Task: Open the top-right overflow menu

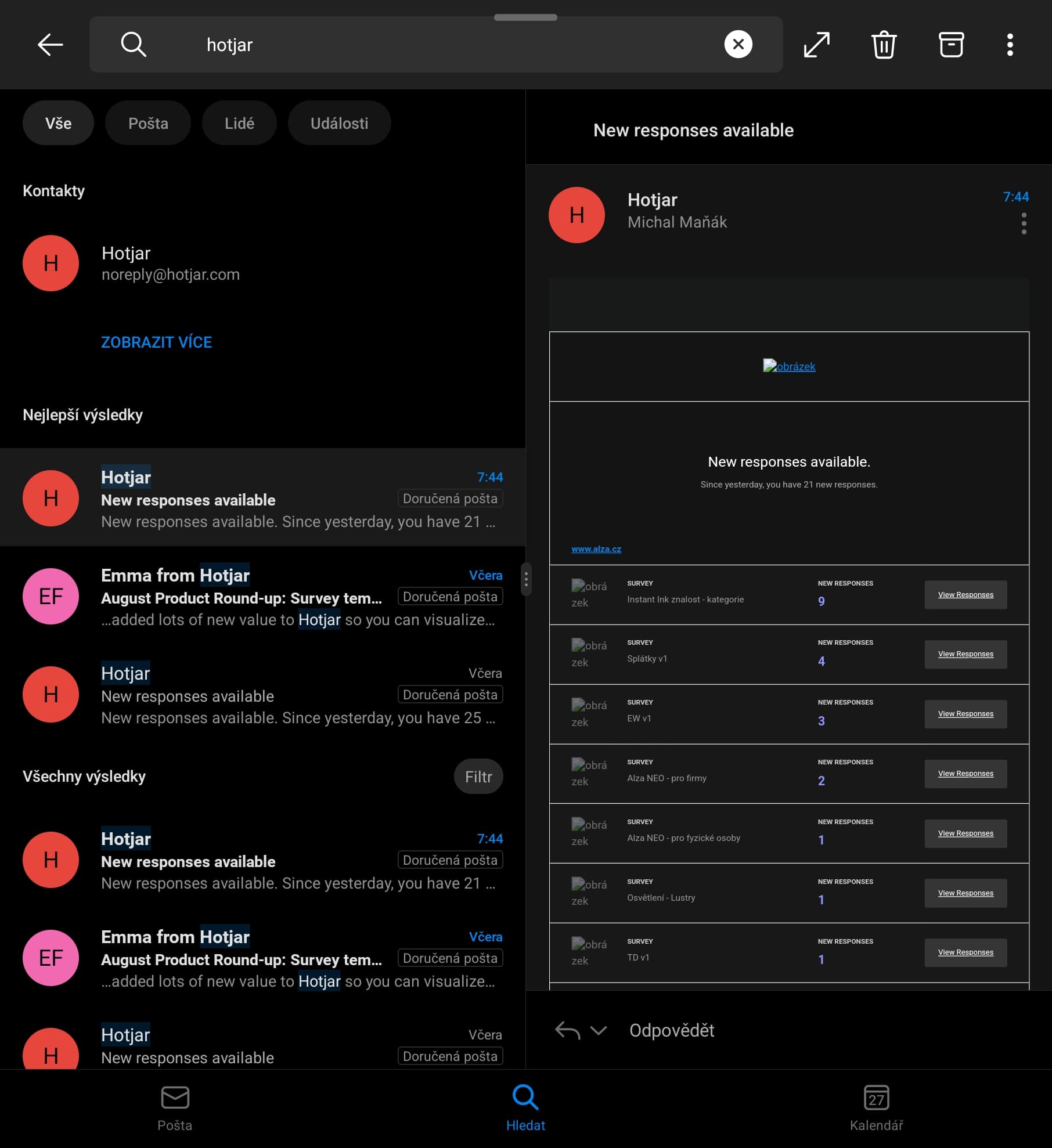Action: click(1010, 45)
